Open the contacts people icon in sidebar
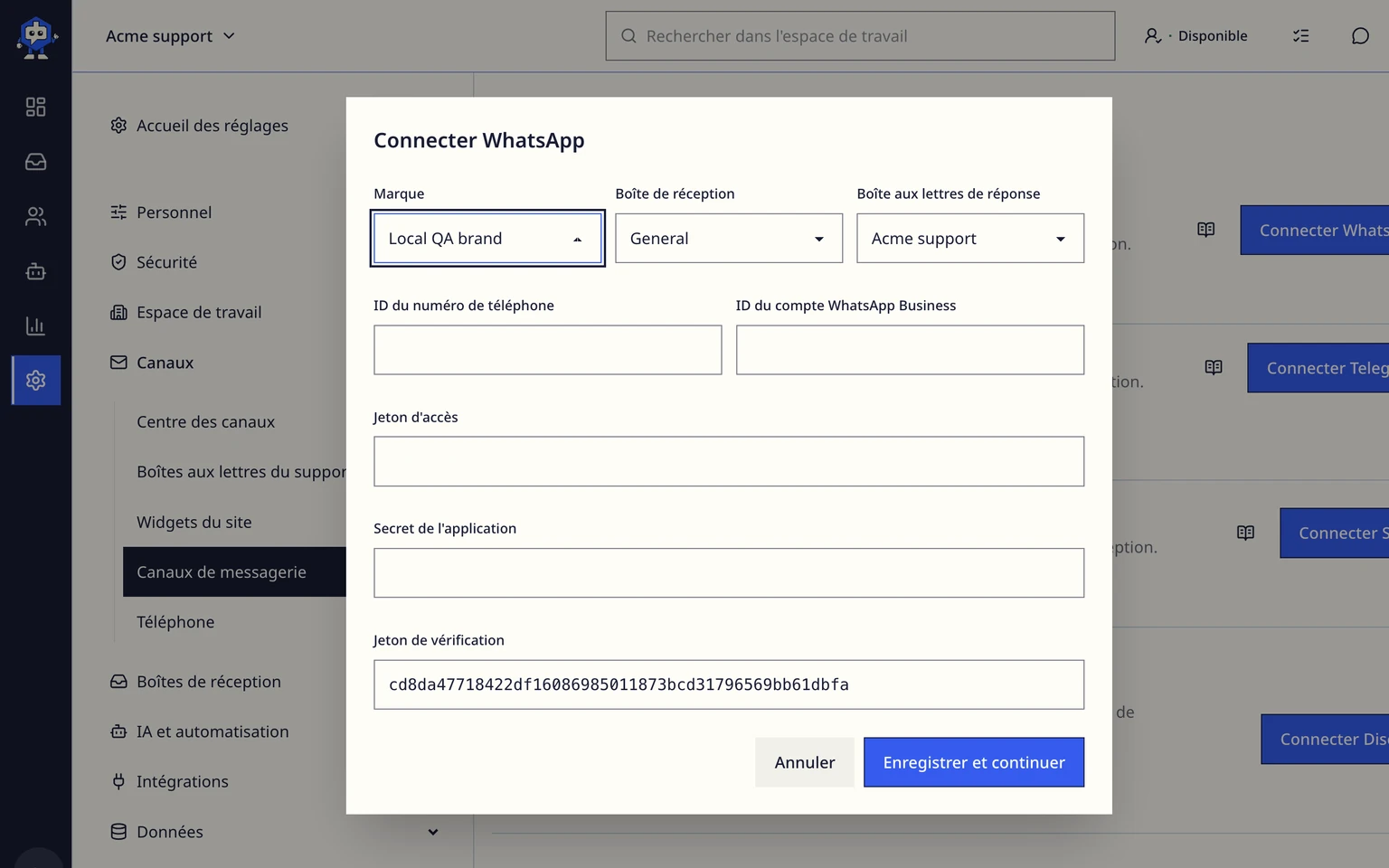This screenshot has width=1389, height=868. (35, 216)
